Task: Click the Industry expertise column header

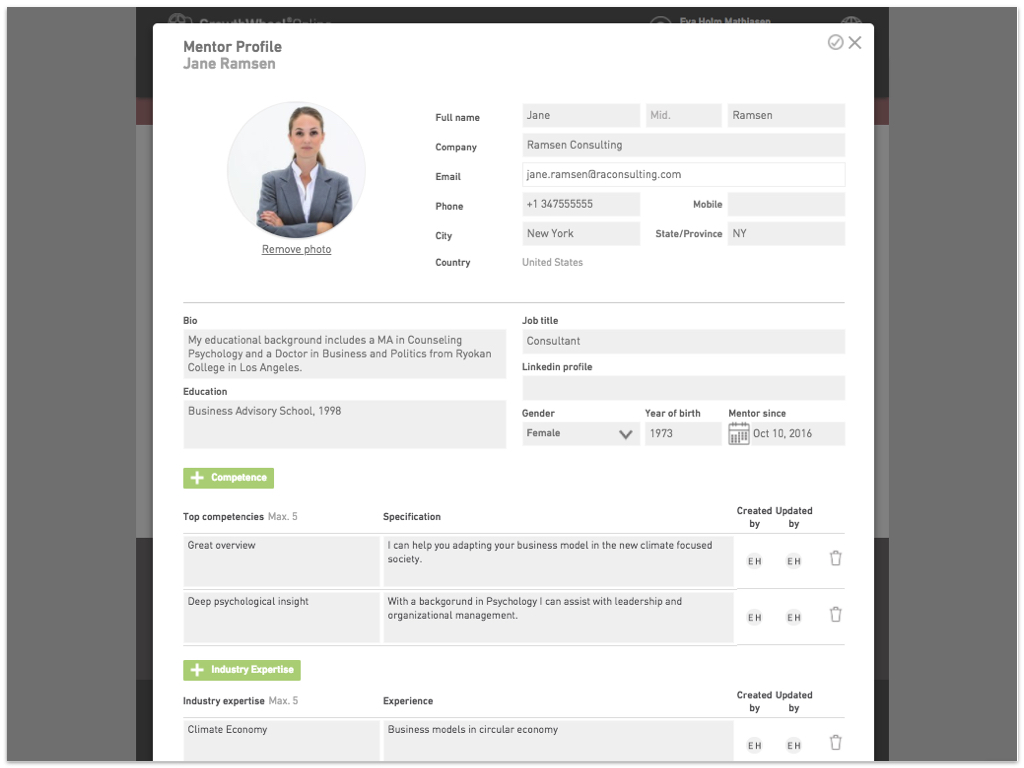Action: (x=223, y=701)
